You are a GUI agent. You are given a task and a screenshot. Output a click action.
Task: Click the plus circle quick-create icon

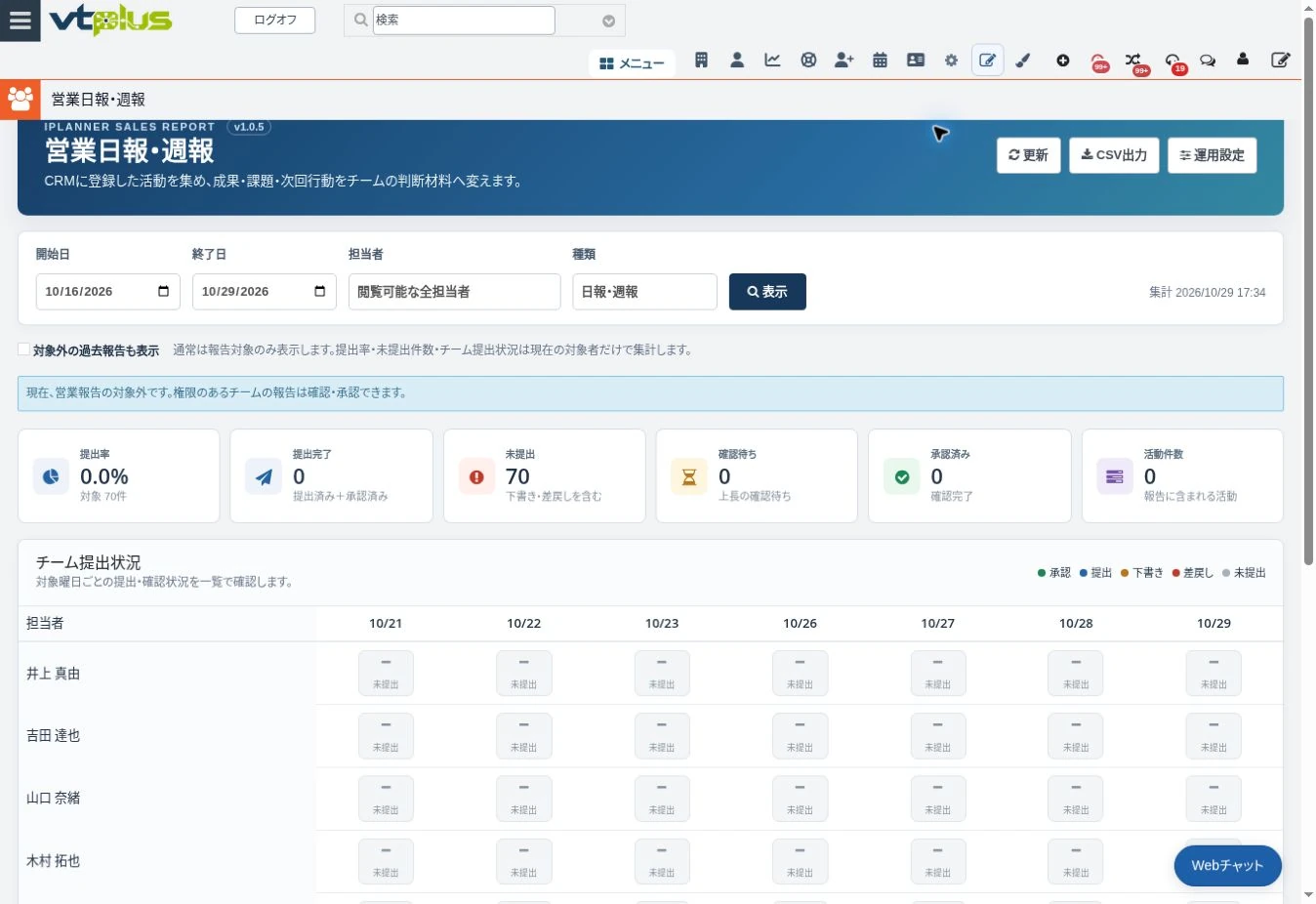1063,61
